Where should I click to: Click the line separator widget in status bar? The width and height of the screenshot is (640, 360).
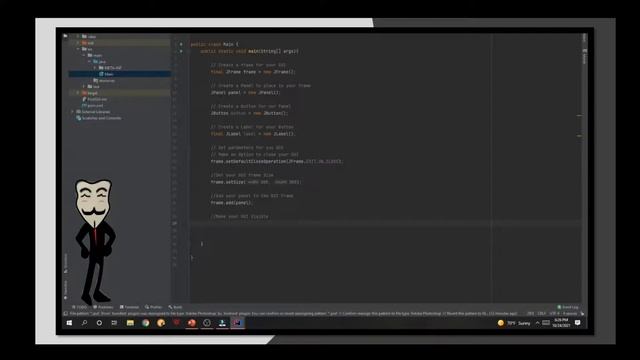[x=541, y=314]
